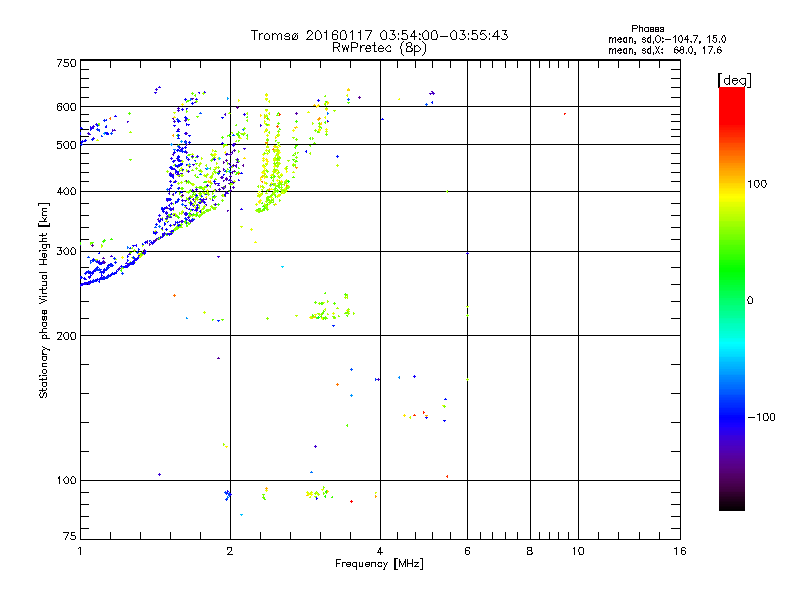Click the '[deg]' colorbar unit label
This screenshot has height=600, width=800.
pyautogui.click(x=734, y=80)
